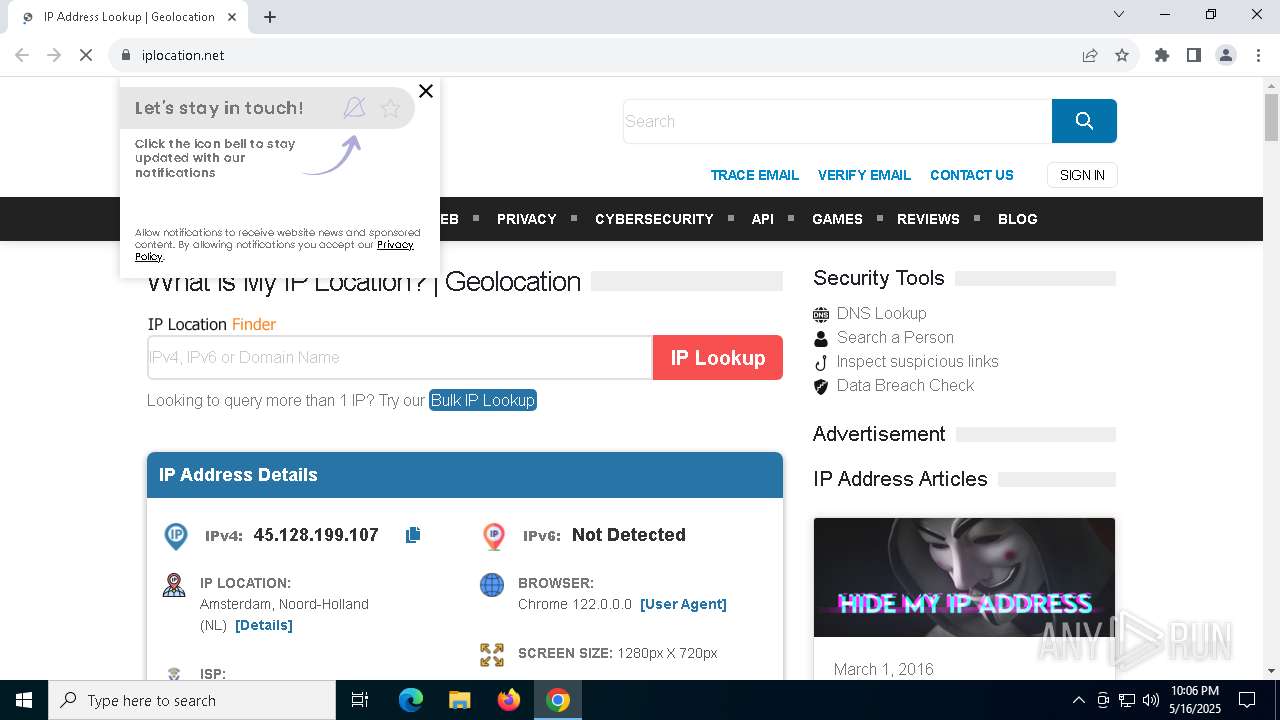The height and width of the screenshot is (720, 1280).
Task: Open the [Details] location link
Action: (264, 625)
